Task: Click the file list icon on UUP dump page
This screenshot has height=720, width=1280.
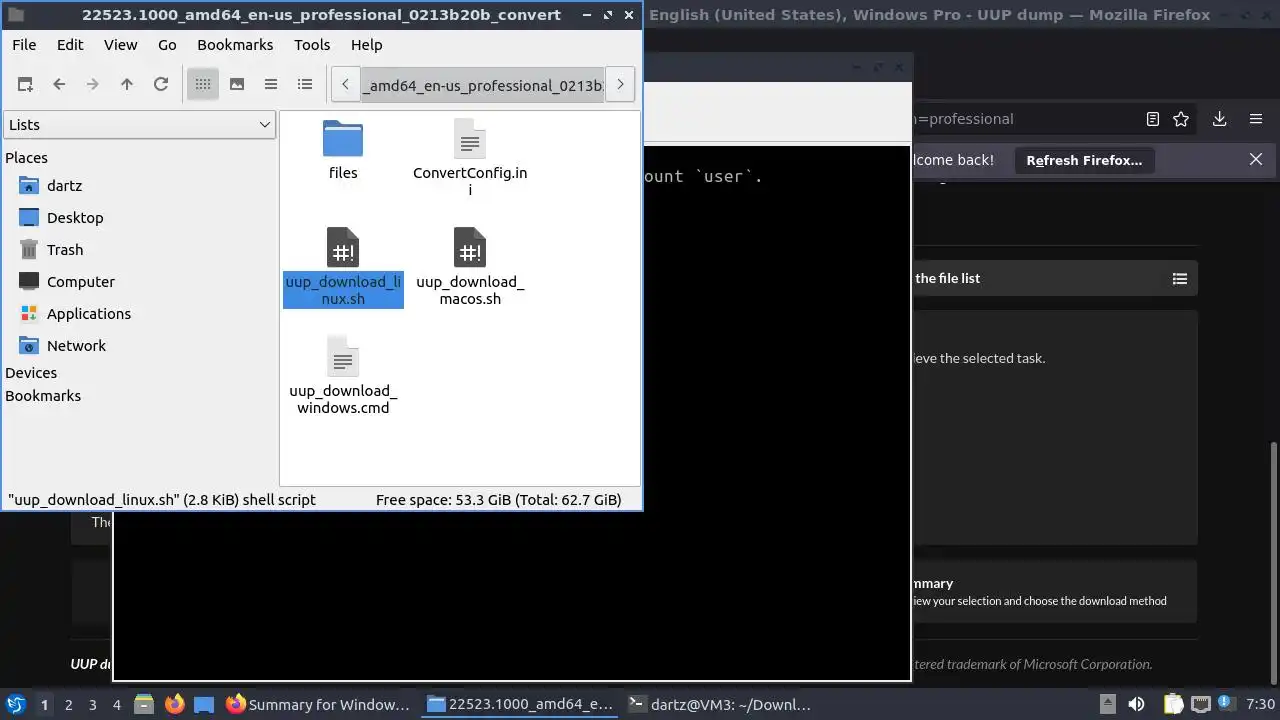Action: pos(1180,279)
